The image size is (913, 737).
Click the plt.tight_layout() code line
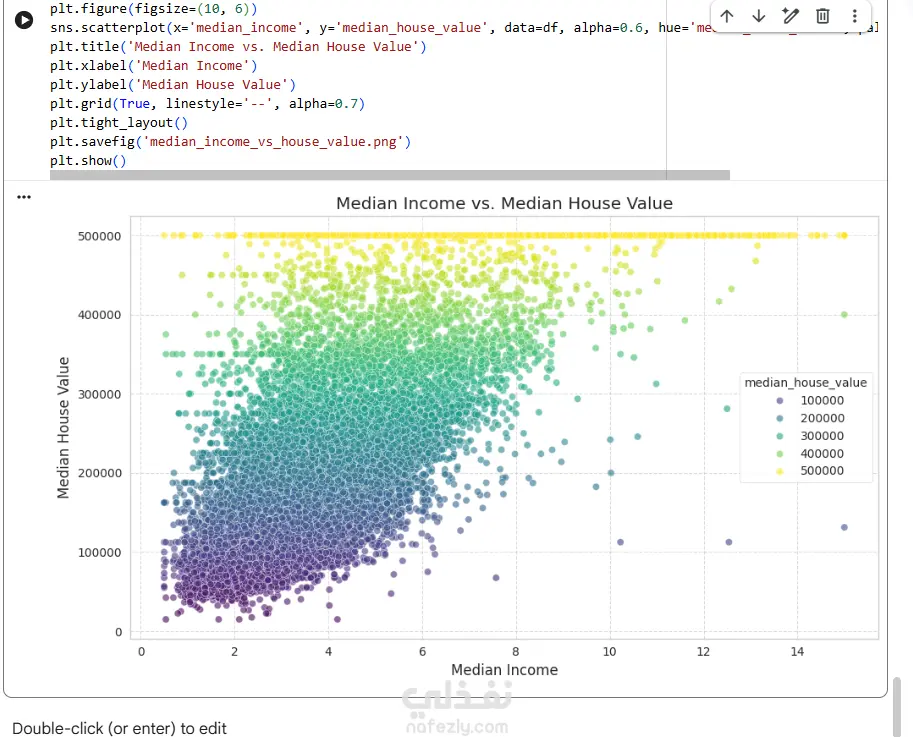[x=119, y=123]
